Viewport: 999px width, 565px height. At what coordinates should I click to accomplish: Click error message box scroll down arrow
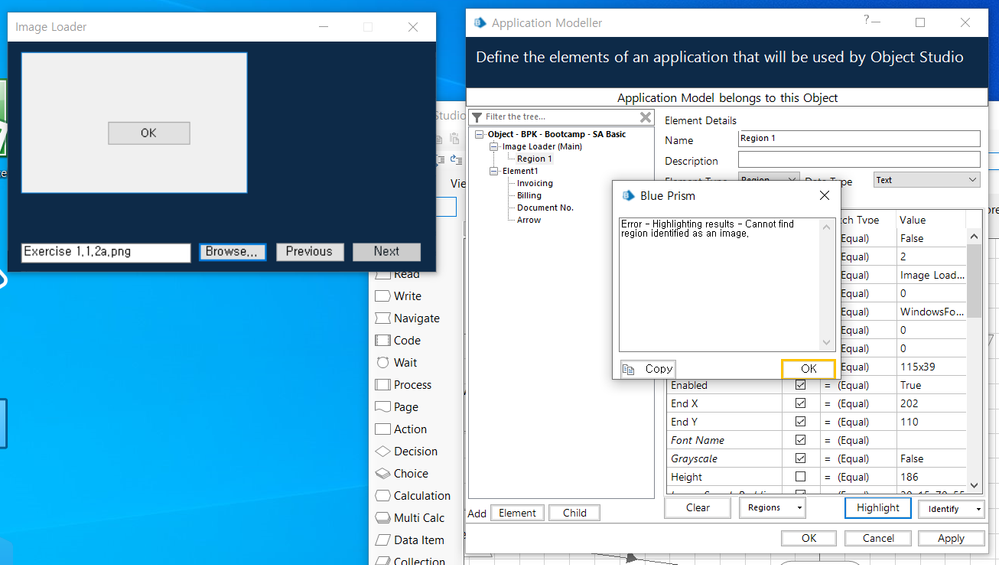(x=826, y=343)
